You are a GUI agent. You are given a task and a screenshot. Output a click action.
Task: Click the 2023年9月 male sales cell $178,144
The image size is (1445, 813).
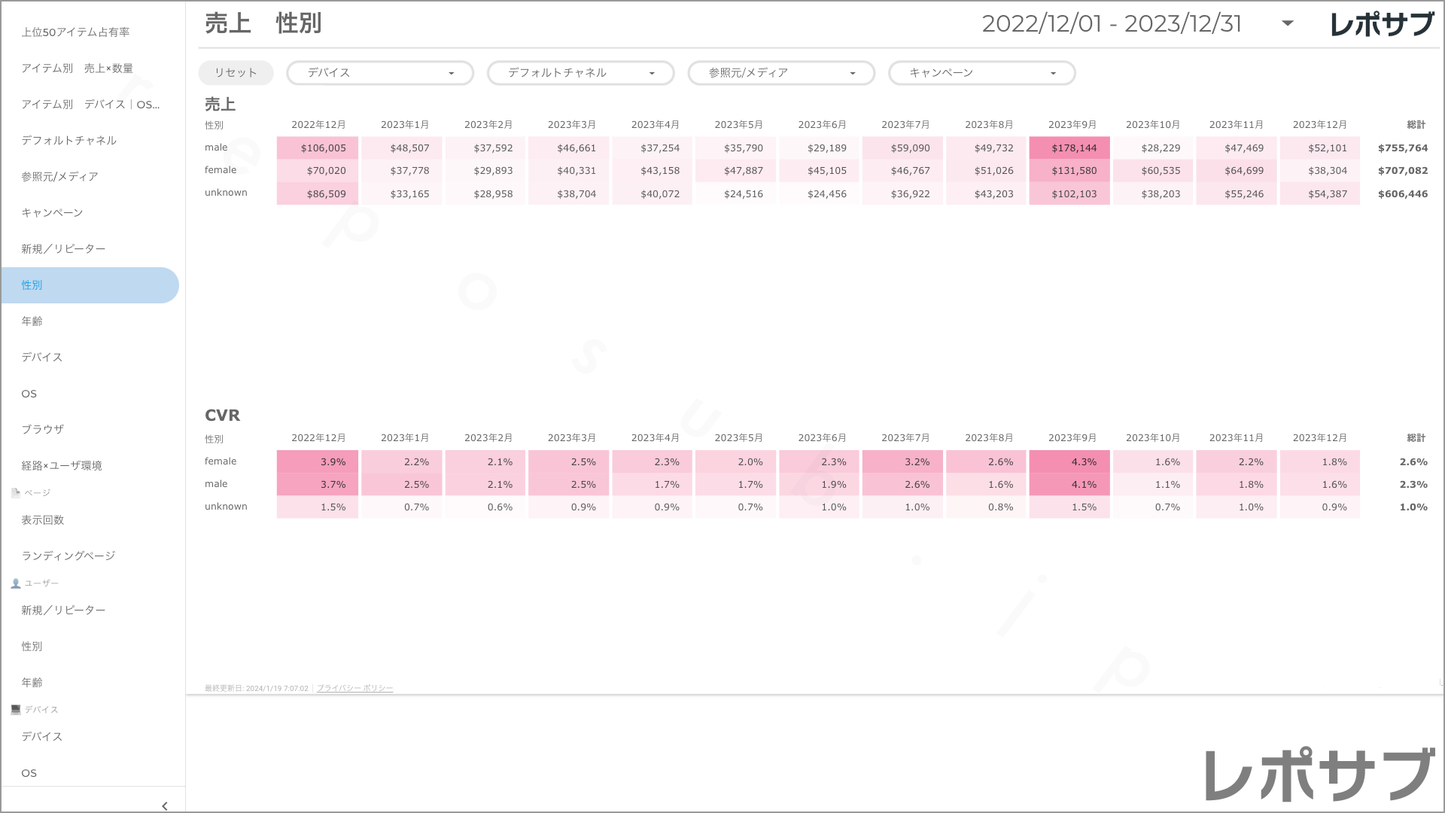(x=1070, y=148)
